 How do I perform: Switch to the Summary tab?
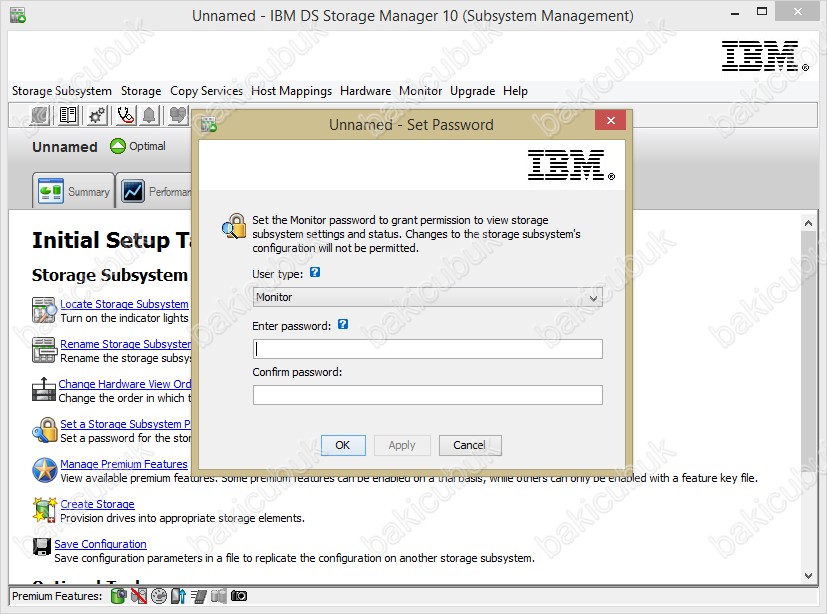pyautogui.click(x=73, y=191)
